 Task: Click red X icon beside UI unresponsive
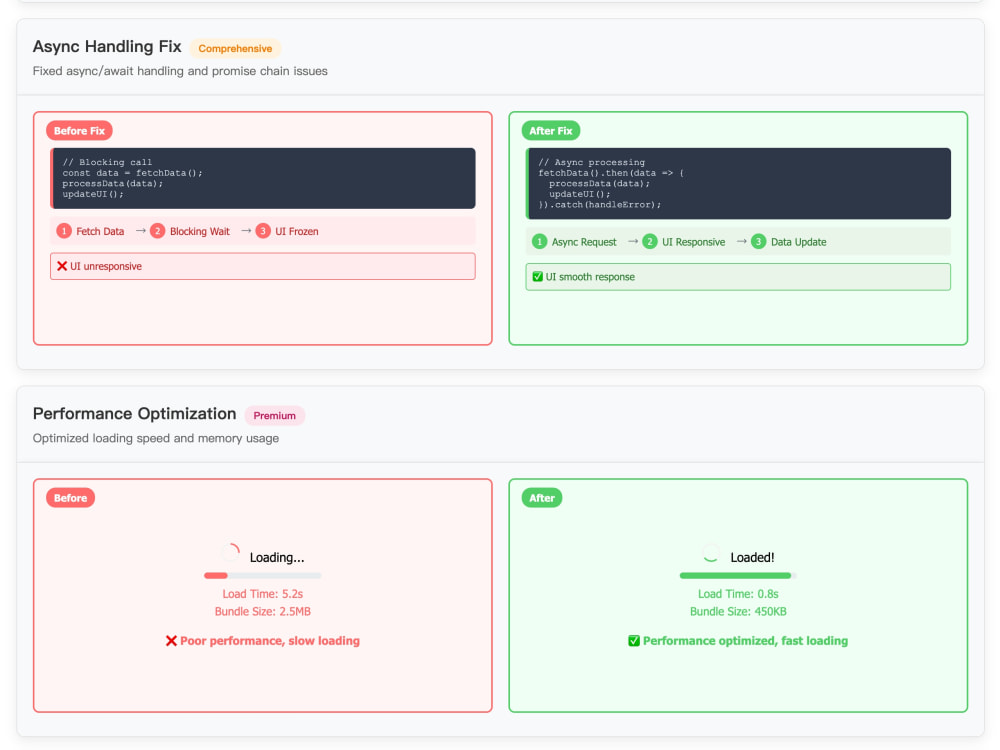tap(62, 266)
